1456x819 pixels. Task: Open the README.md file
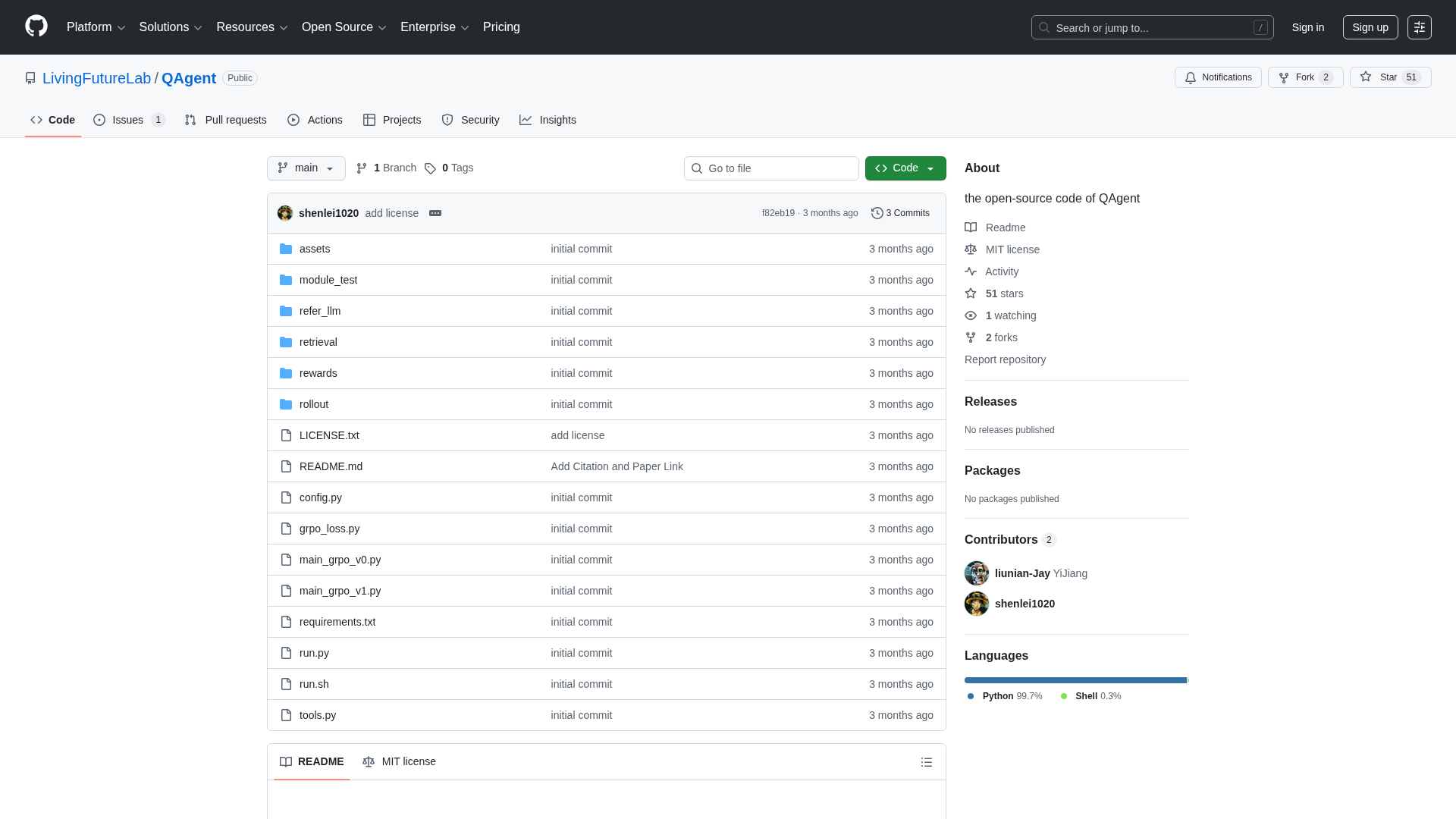click(331, 466)
